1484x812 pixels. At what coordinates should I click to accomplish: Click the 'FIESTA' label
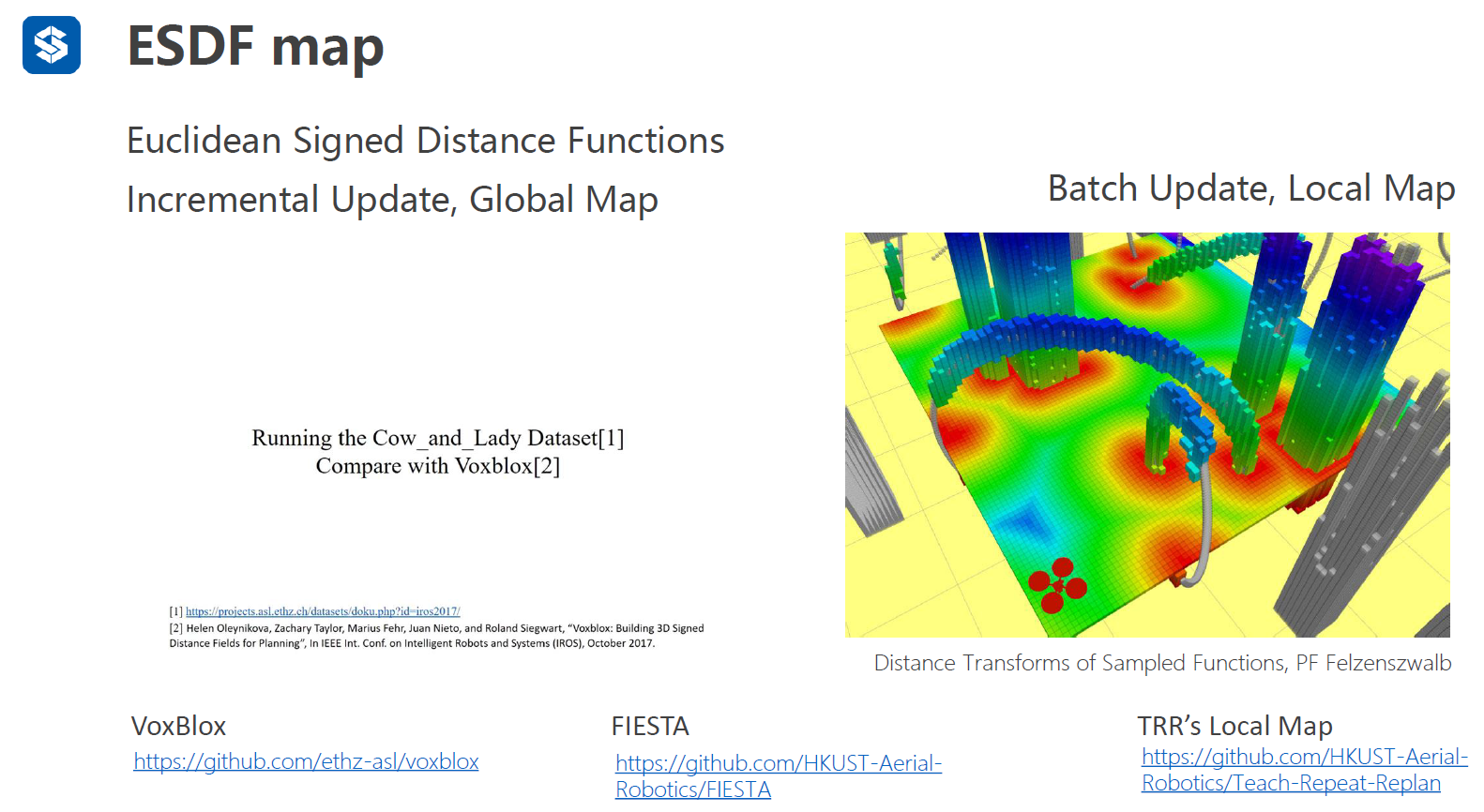[x=650, y=726]
